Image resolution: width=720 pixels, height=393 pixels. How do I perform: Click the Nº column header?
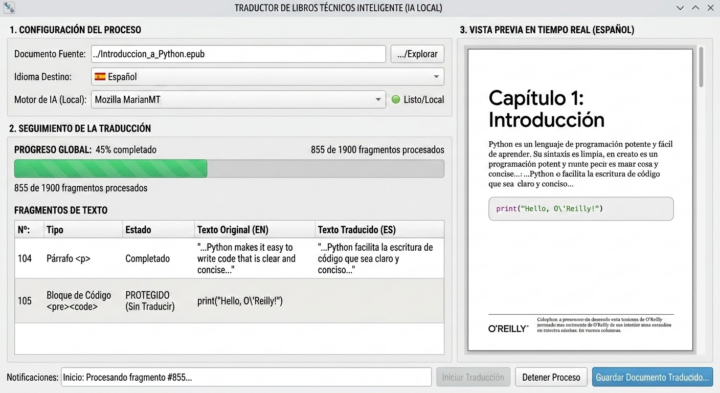[x=29, y=230]
